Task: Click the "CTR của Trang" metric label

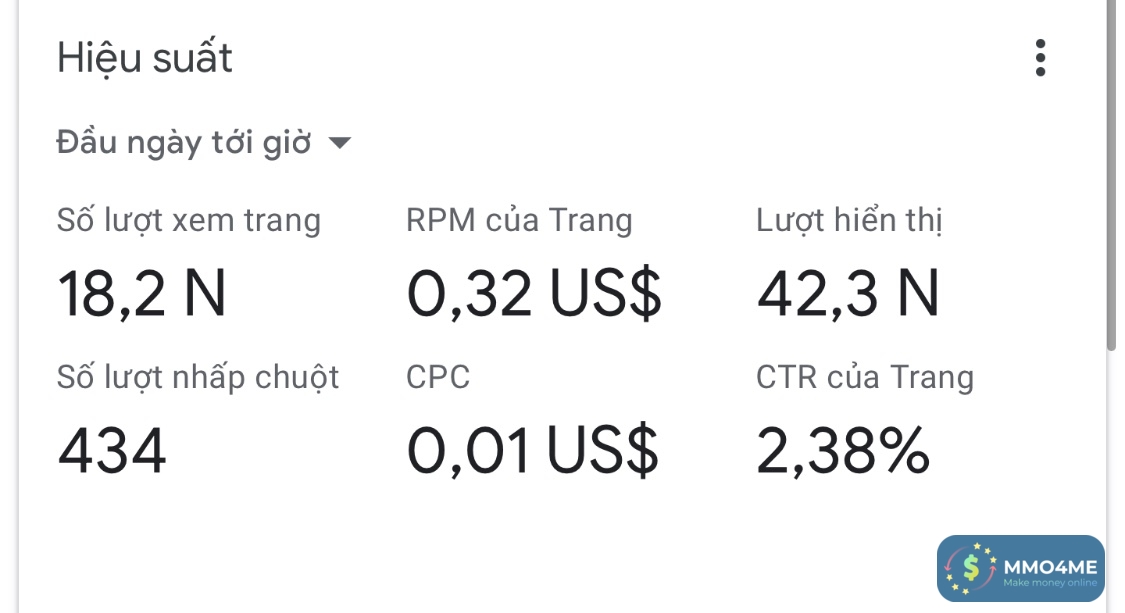Action: coord(864,377)
